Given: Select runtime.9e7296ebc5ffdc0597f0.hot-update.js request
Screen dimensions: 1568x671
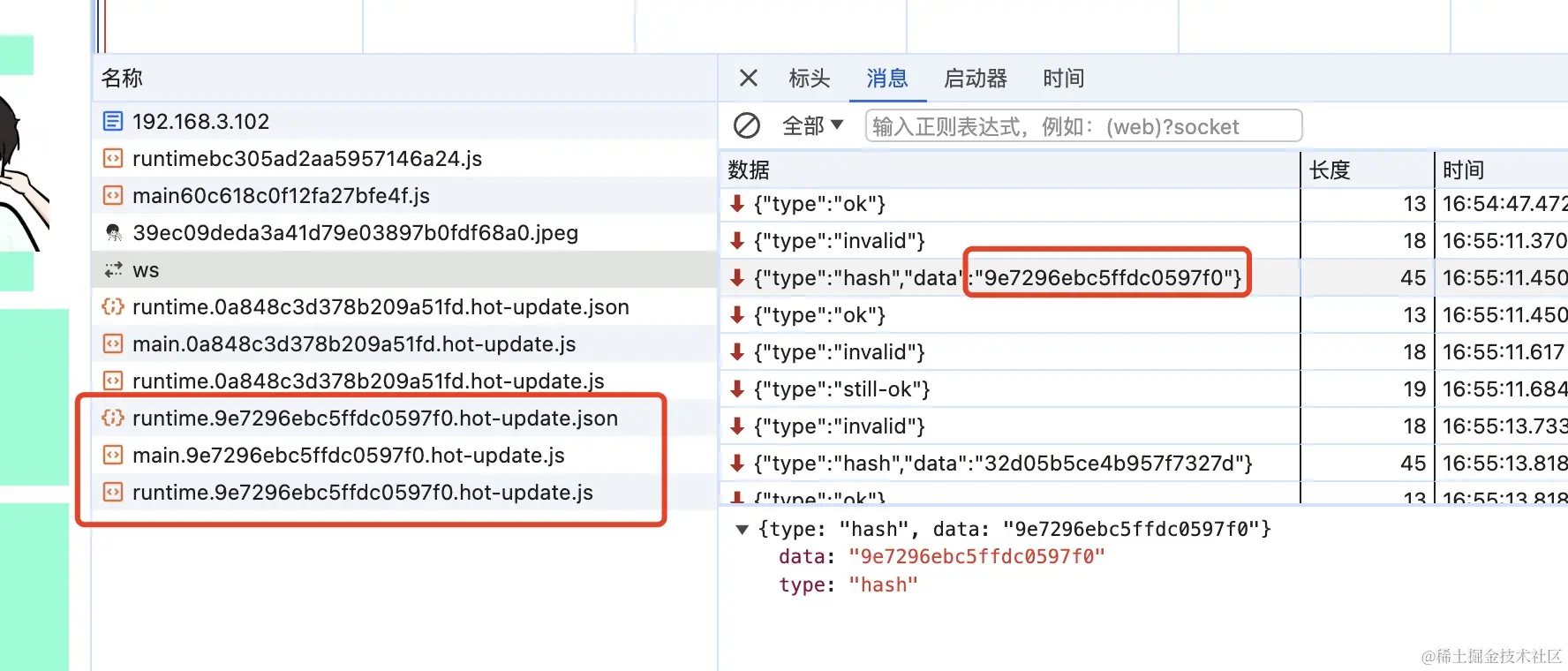Looking at the screenshot, I should click(404, 492).
